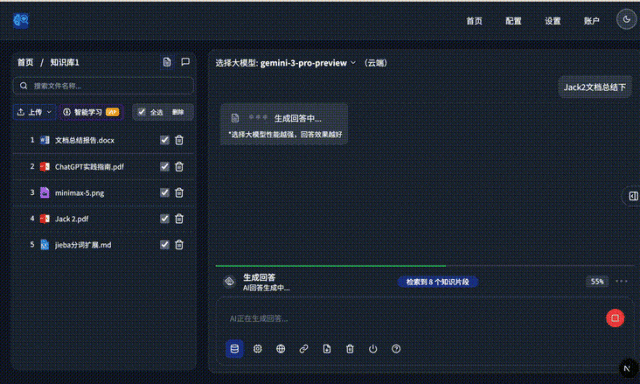Click the 智能学习 VIP button
Image resolution: width=640 pixels, height=384 pixels.
tap(91, 112)
